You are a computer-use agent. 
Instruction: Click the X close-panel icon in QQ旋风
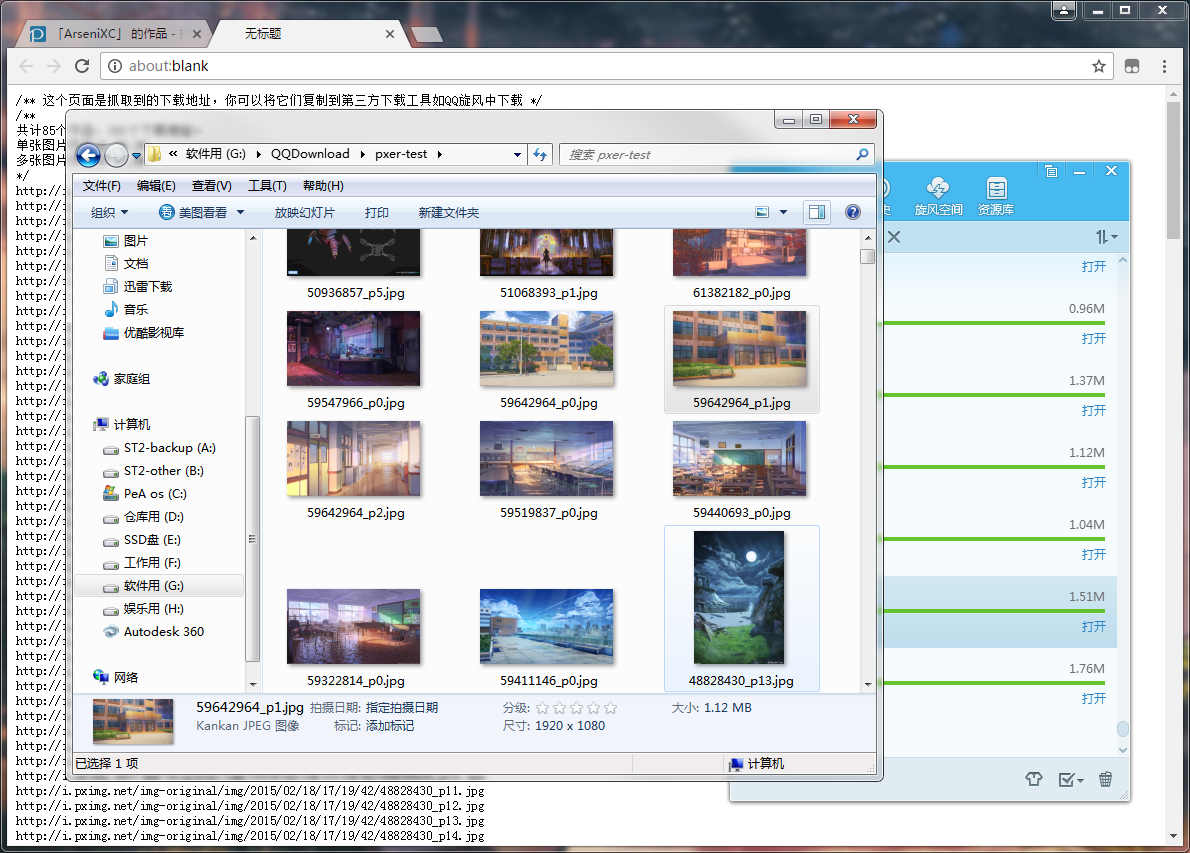click(x=894, y=238)
